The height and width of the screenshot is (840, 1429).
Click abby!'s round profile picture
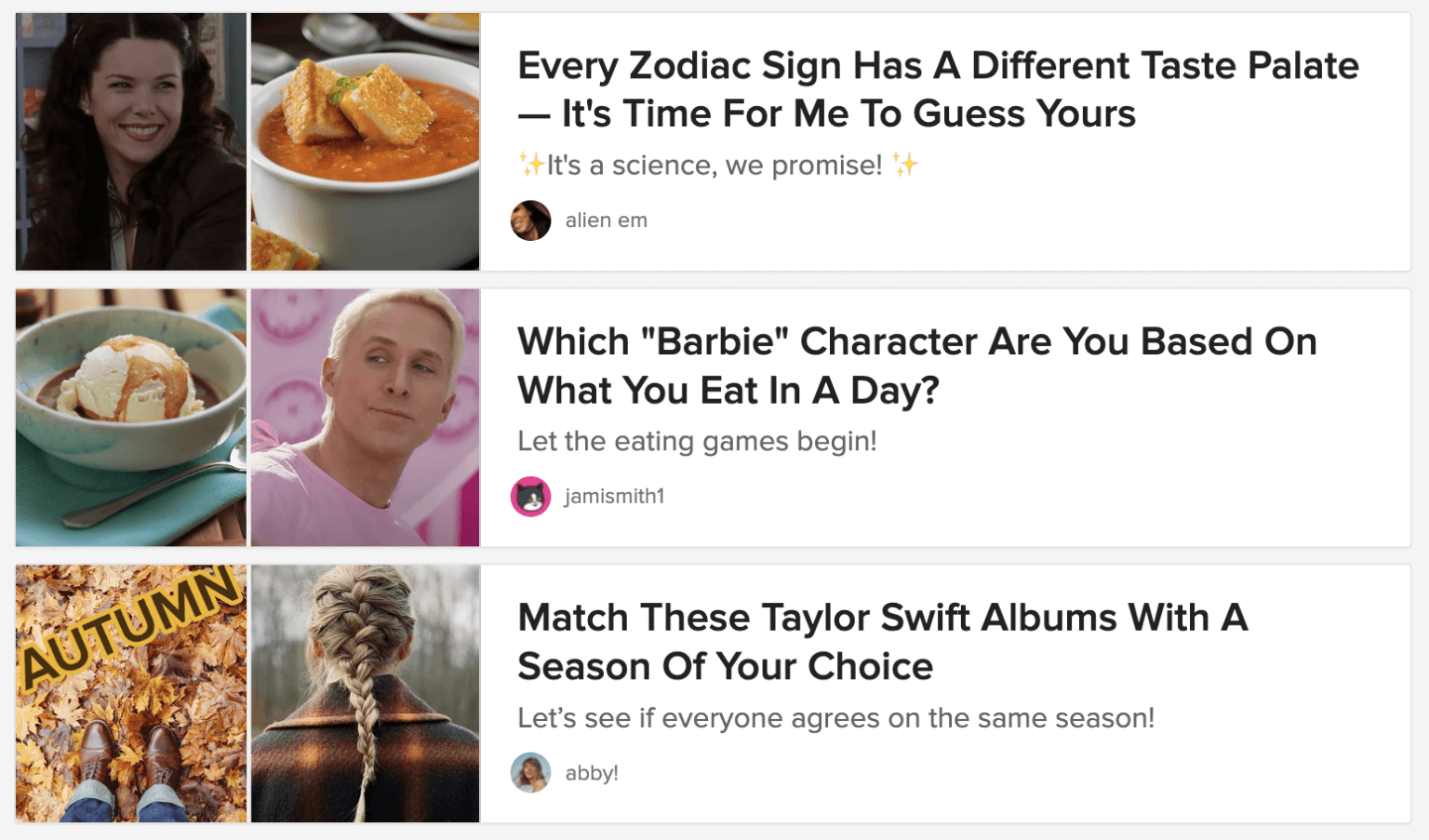tap(530, 773)
